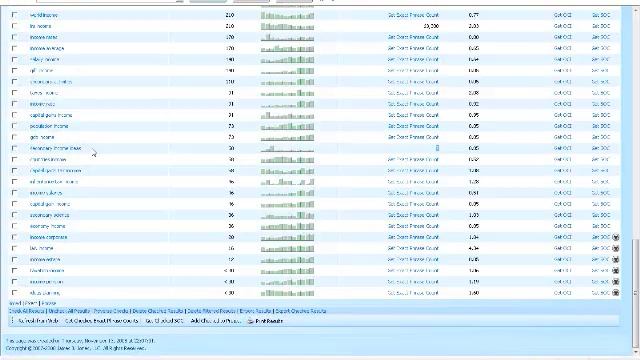The height and width of the screenshot is (360, 640).
Task: Click Refresh from Web in bottom toolbar
Action: (38, 321)
